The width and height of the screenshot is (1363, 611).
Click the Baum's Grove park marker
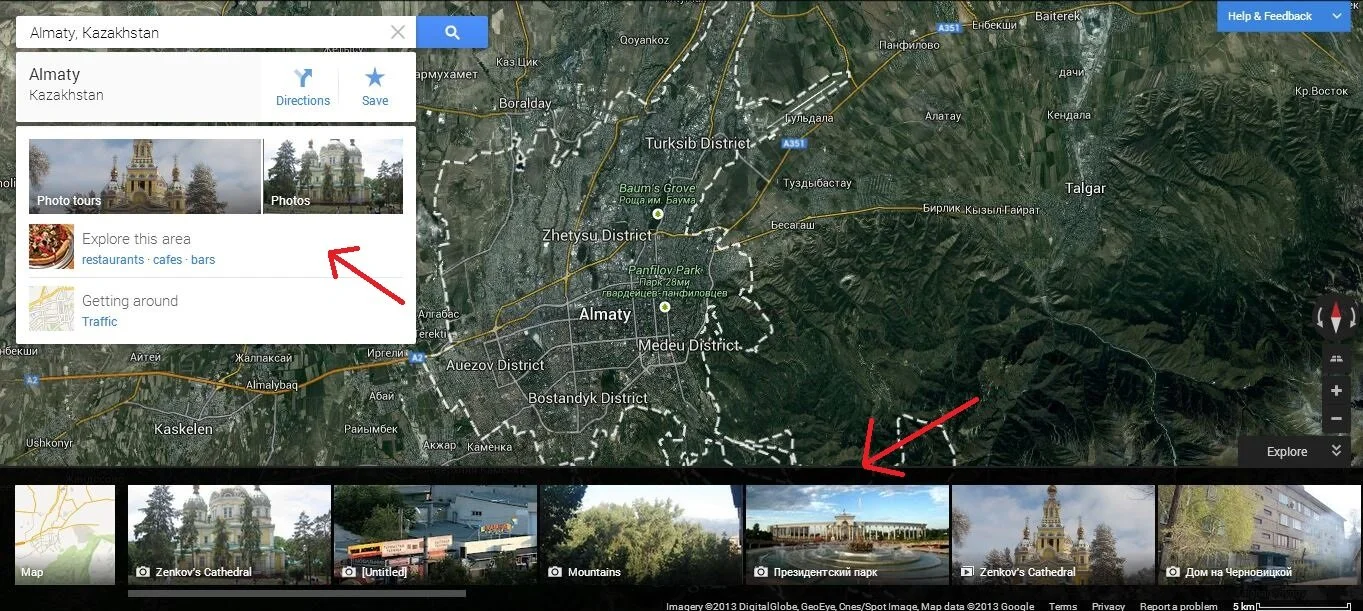tap(658, 214)
